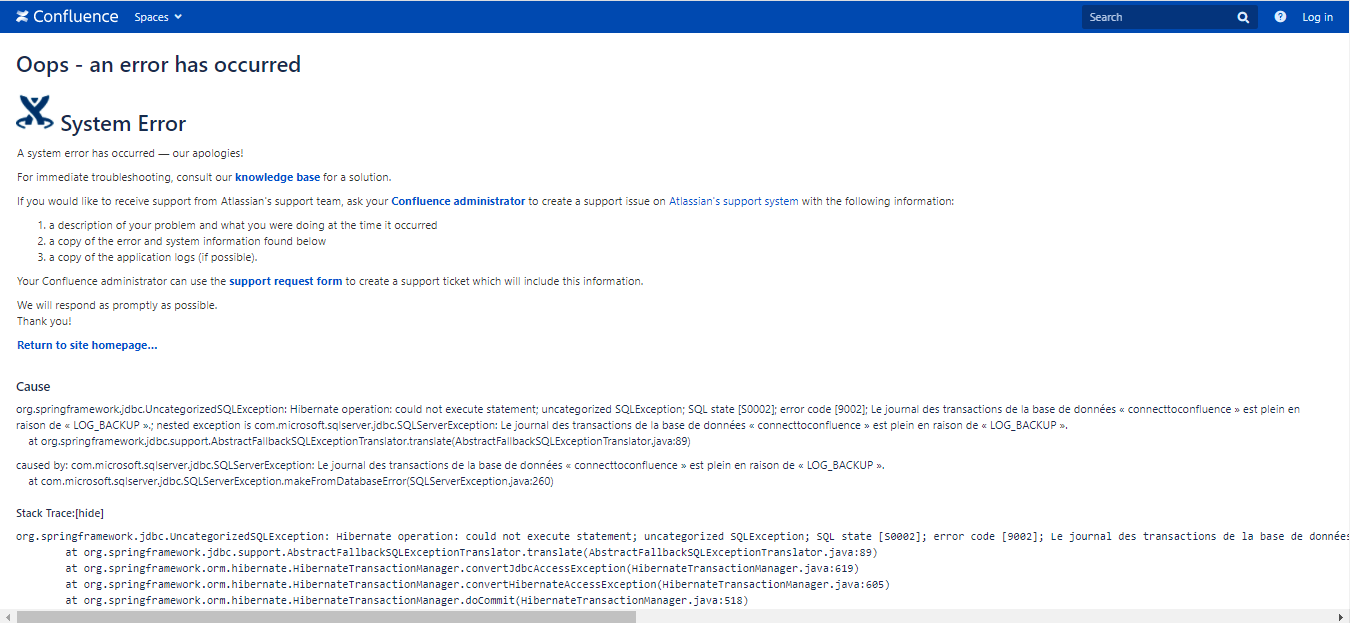Click the scrollbar right arrow
The width and height of the screenshot is (1350, 623).
coord(1342,616)
